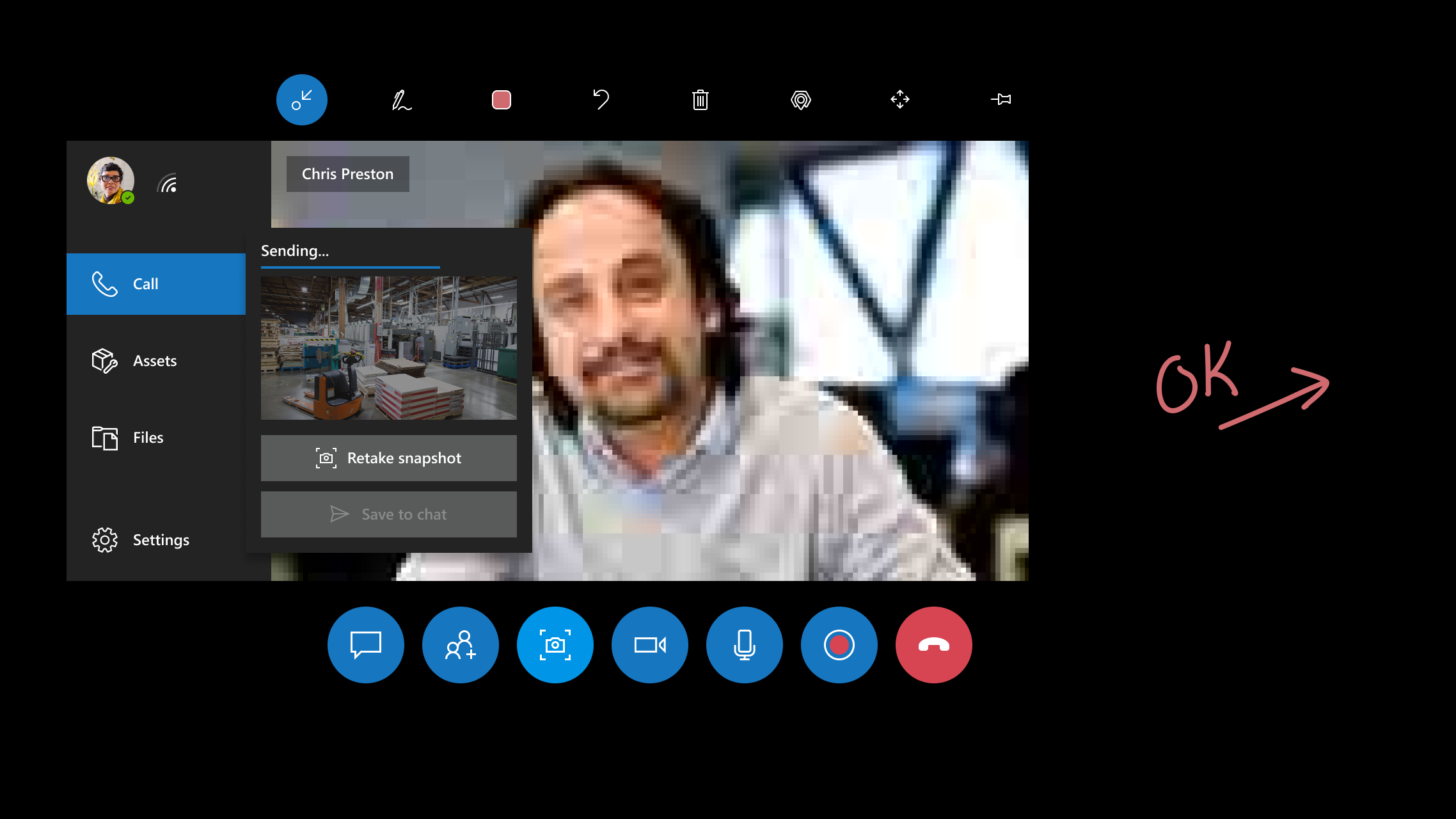Open add participant panel
Viewport: 1456px width, 819px height.
461,644
